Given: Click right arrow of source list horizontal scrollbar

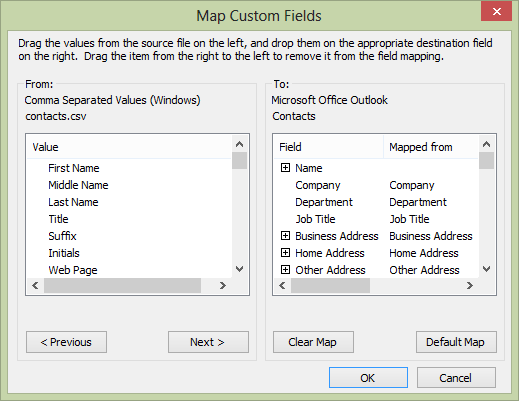Looking at the screenshot, I should [223, 285].
